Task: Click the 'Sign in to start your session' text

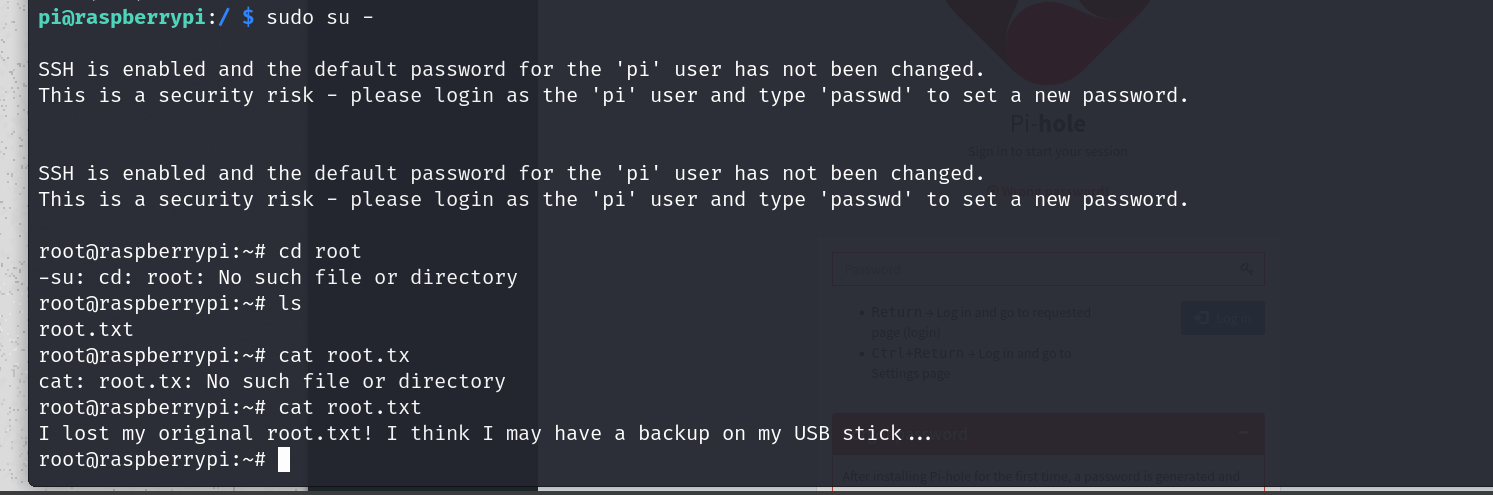Action: click(x=1047, y=152)
